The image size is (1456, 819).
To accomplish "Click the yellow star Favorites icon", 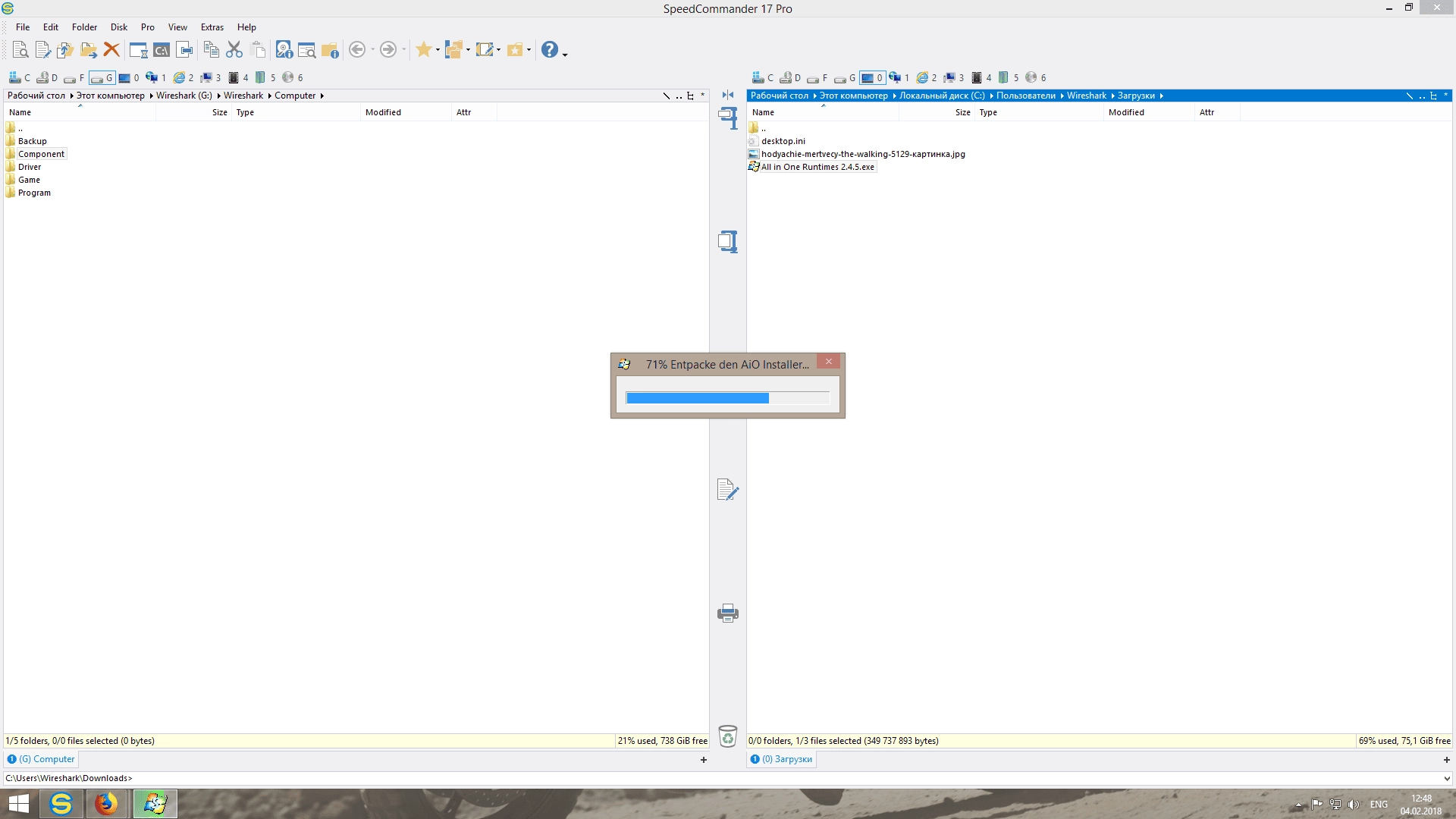I will [423, 50].
